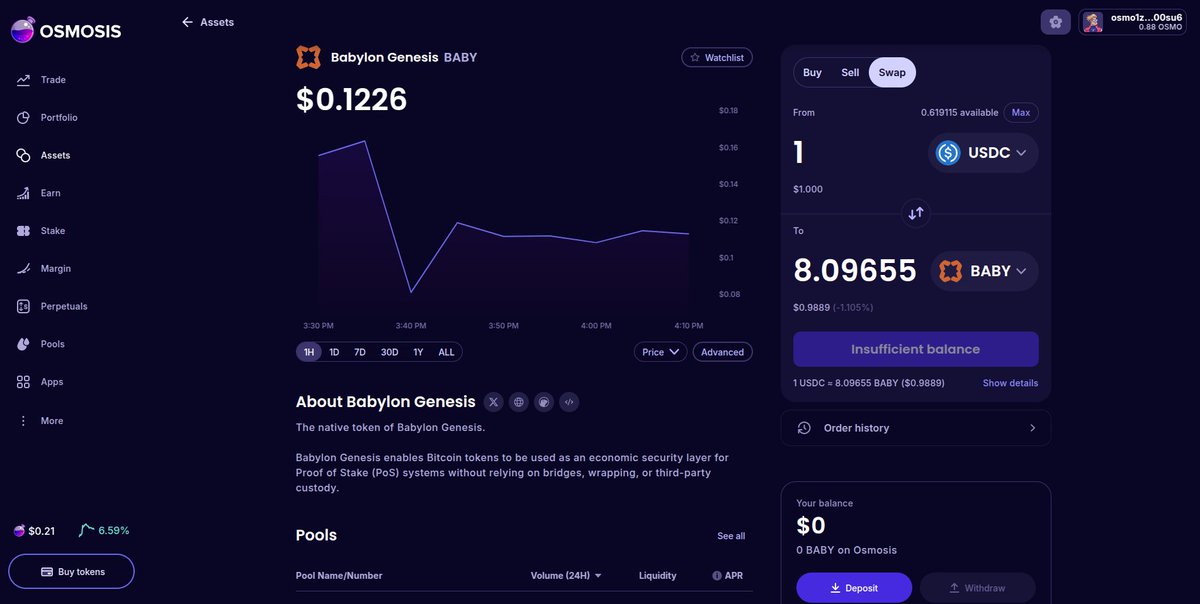Click the OSMO price token icon

19,531
